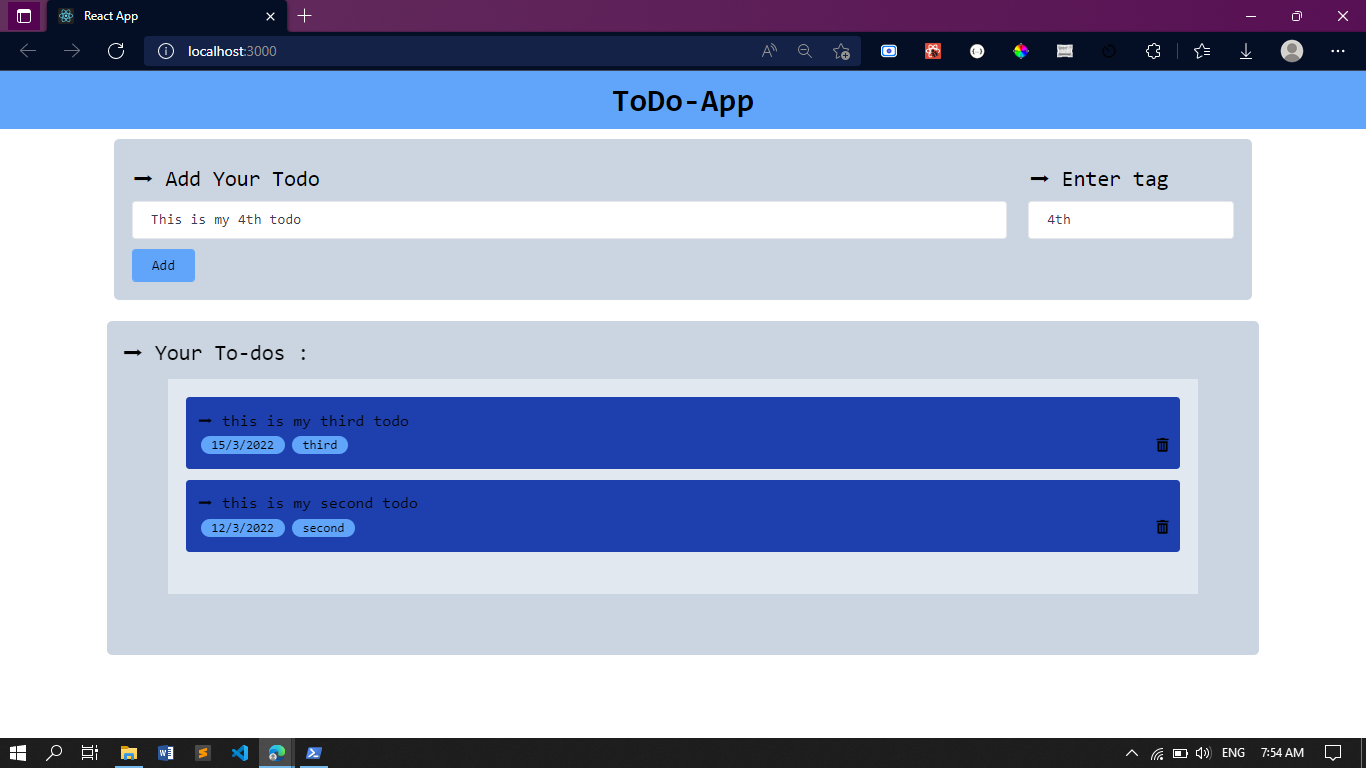Delete the third todo using its trash icon
Screen dimensions: 1366x768
[x=1161, y=445]
